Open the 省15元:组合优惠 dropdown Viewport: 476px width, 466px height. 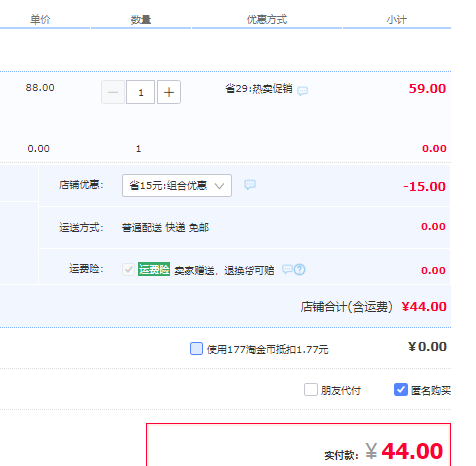coord(177,185)
